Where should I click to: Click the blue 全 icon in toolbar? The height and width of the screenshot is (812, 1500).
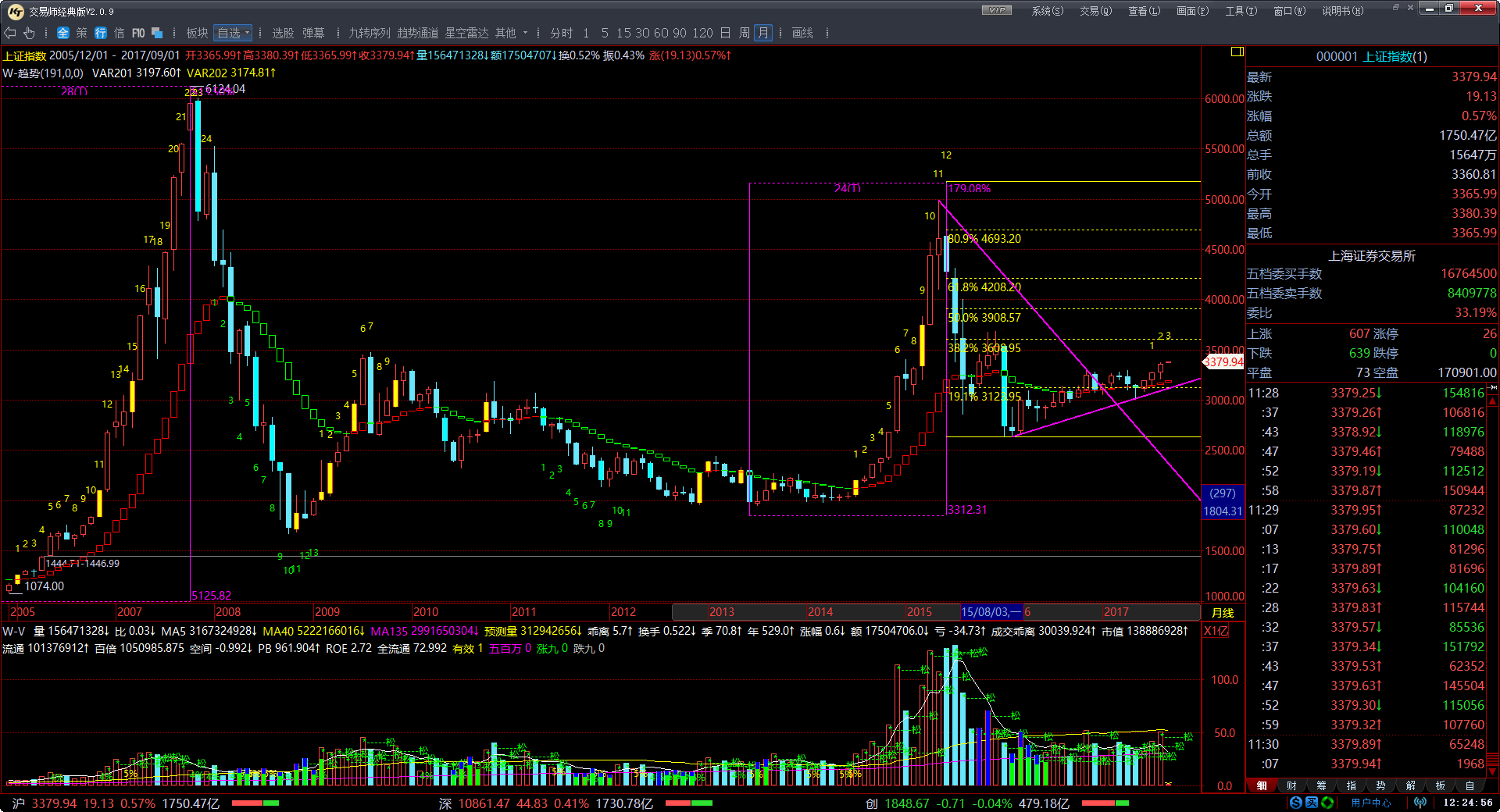tap(63, 33)
